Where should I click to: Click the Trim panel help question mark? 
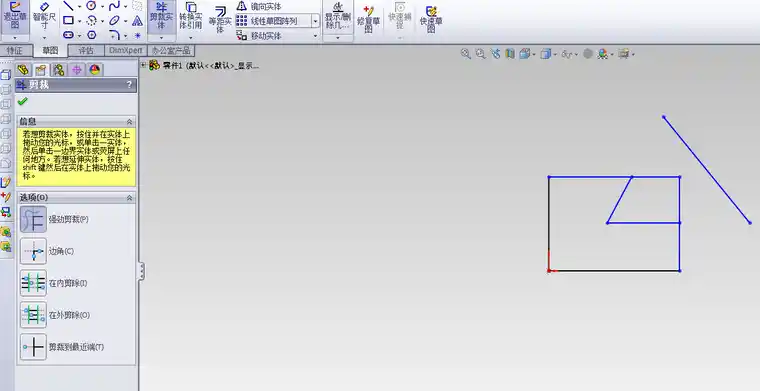(x=129, y=85)
